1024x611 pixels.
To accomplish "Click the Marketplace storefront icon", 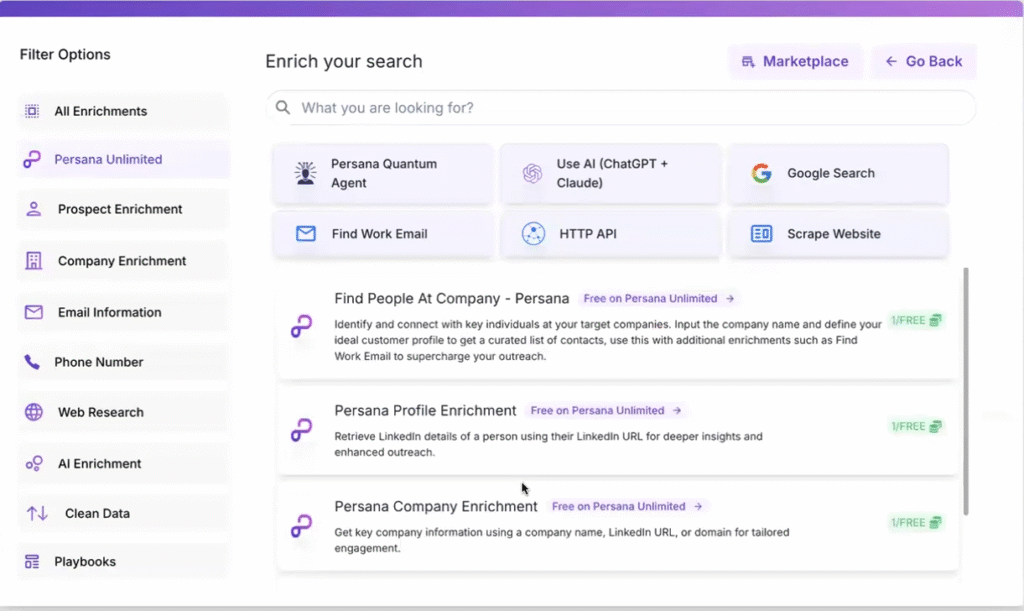I will point(748,61).
